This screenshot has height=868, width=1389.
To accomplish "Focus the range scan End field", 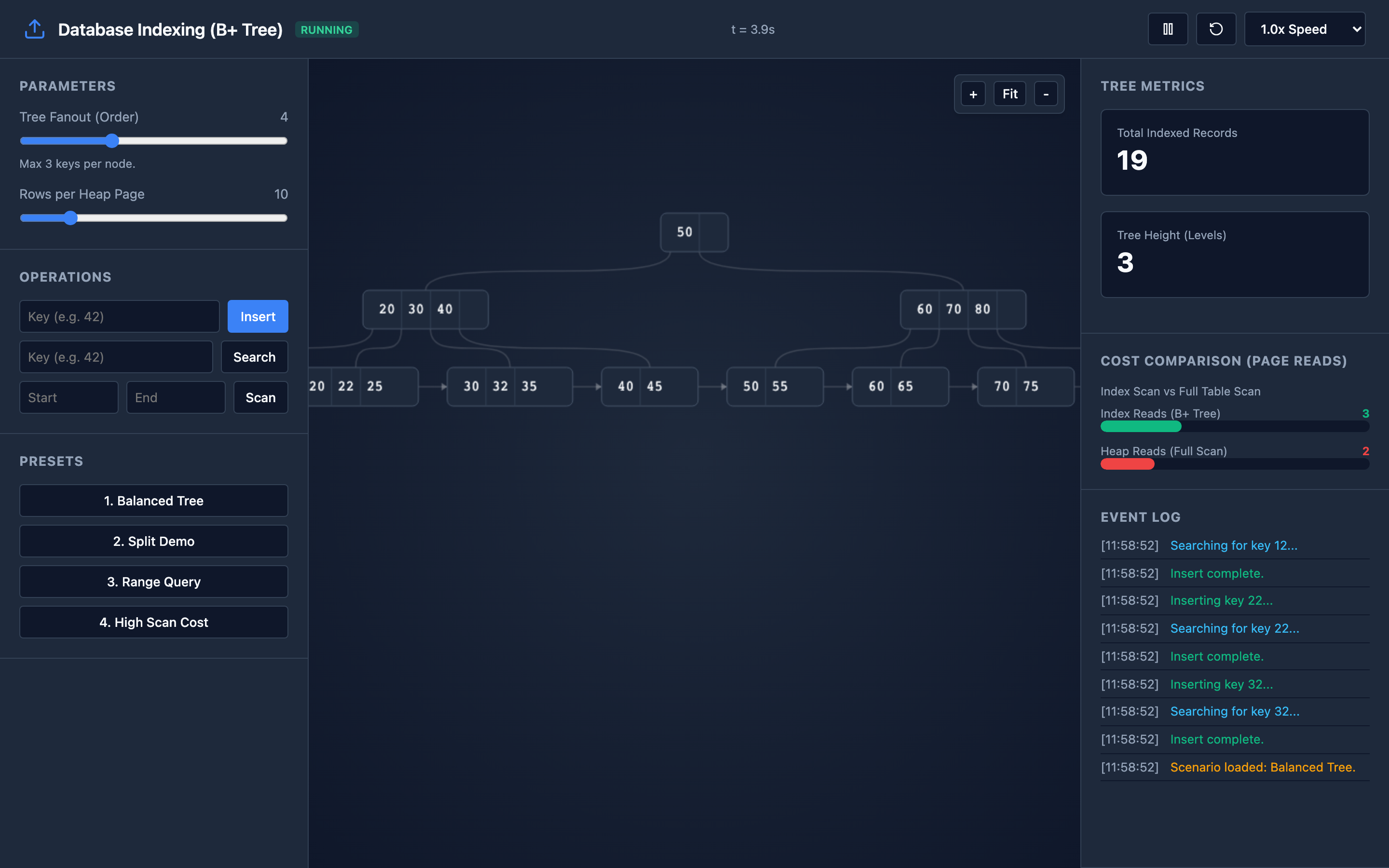I will 176,397.
